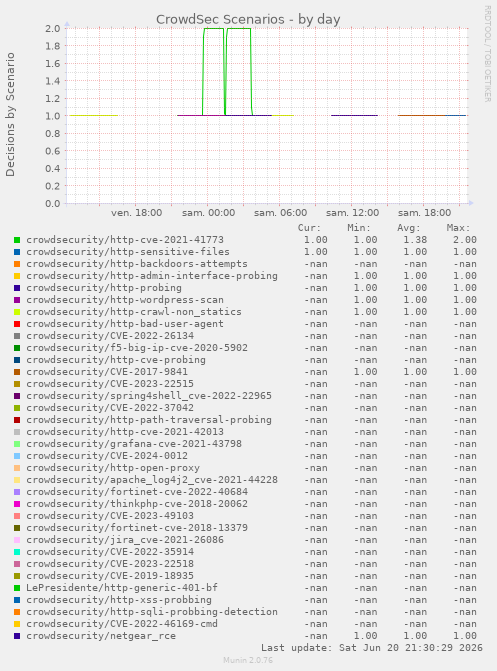
Task: Click the chart title CrowdSec Scenarios - by day
Action: coord(248,20)
